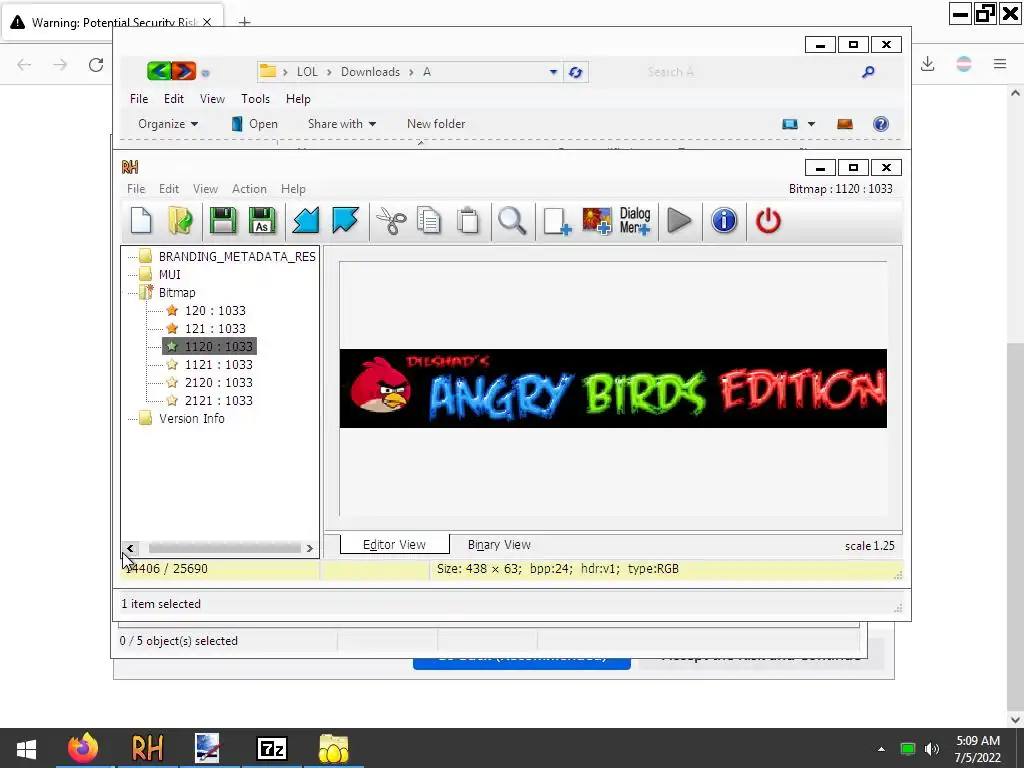Click the New file icon in Resource Hacker
The image size is (1024, 768).
(141, 221)
